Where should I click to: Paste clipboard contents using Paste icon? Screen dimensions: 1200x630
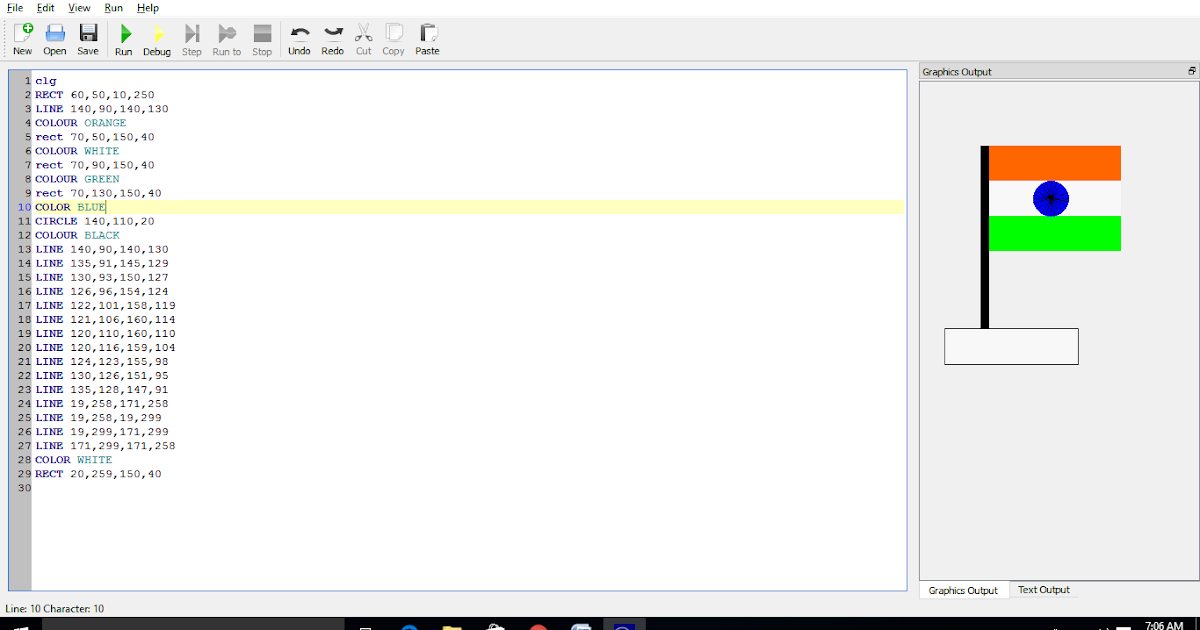(x=427, y=38)
